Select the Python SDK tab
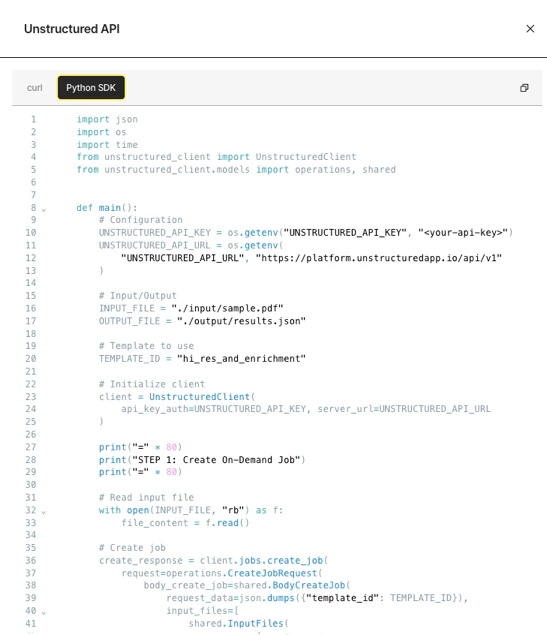 pos(91,87)
